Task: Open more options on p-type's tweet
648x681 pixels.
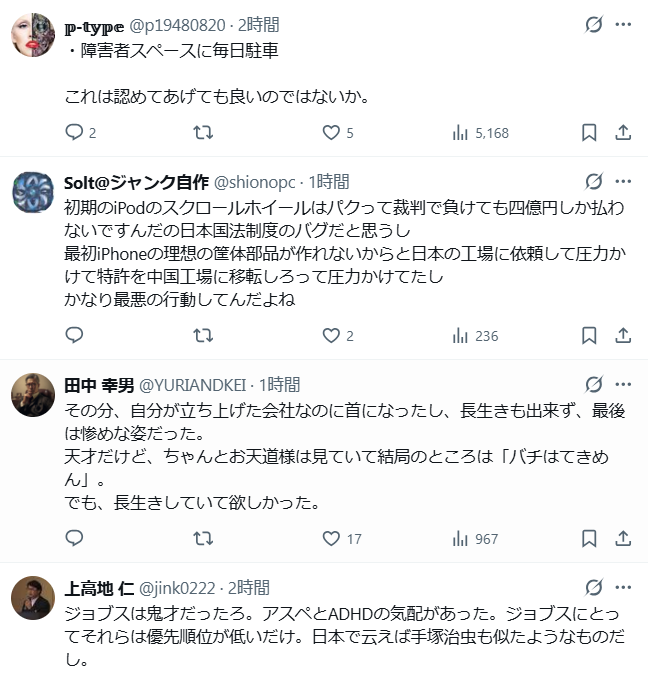Action: [622, 24]
